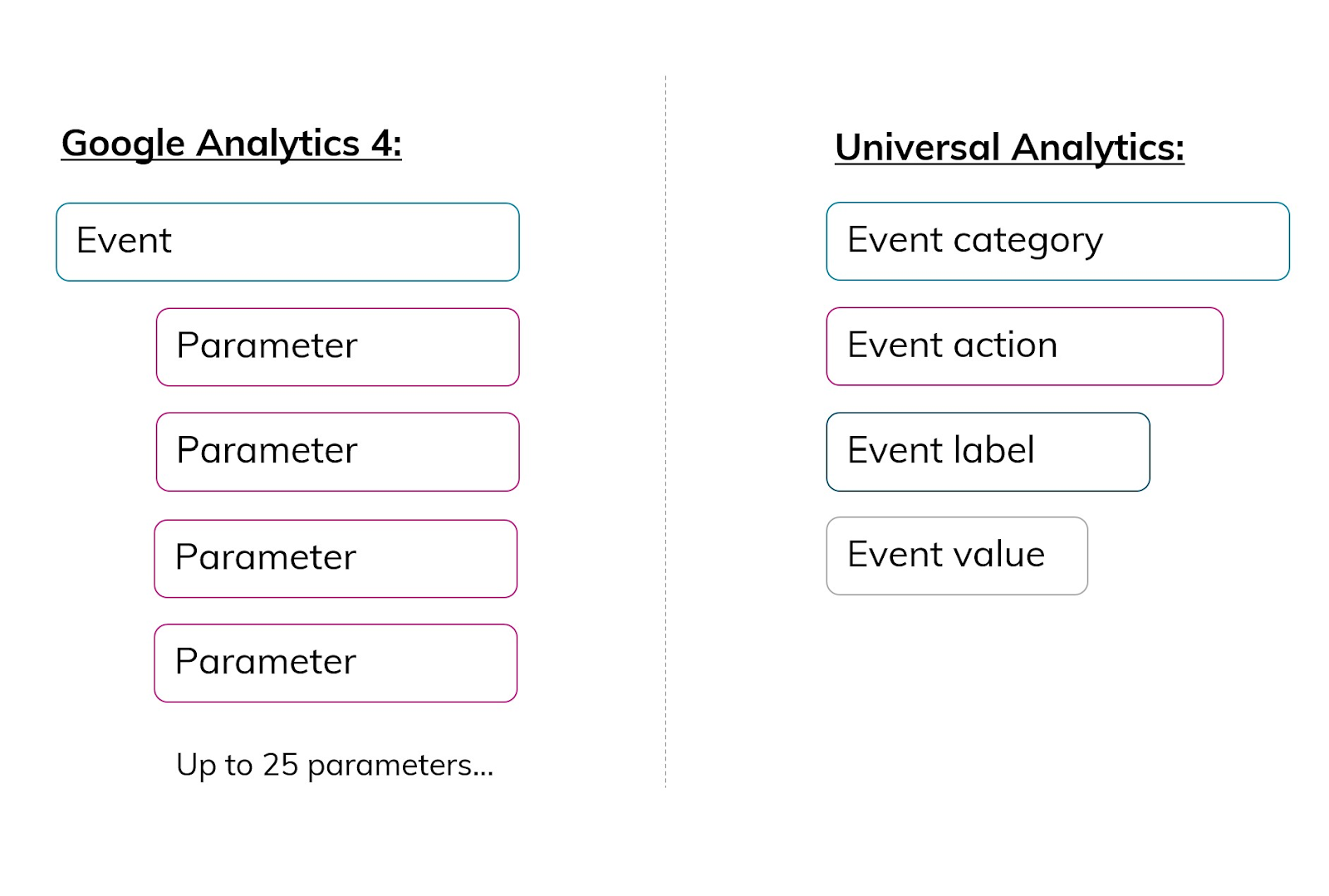
Task: Click the number 25 in the parameters caption
Action: click(280, 765)
